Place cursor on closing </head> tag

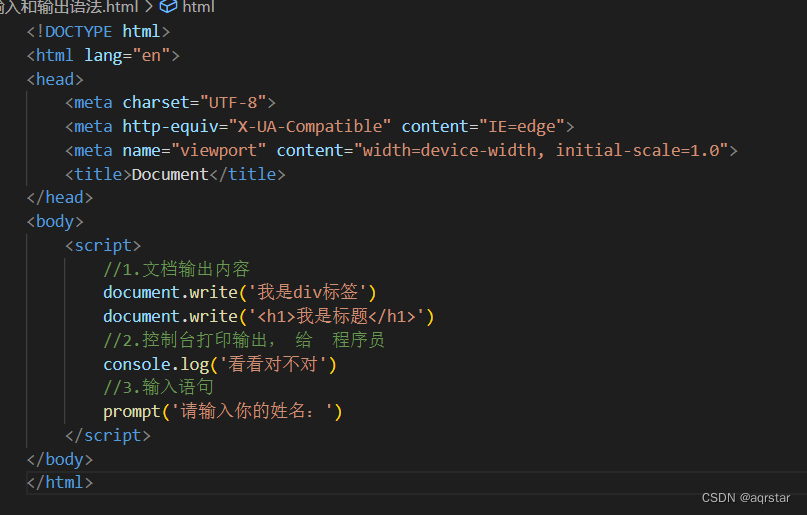[x=60, y=198]
